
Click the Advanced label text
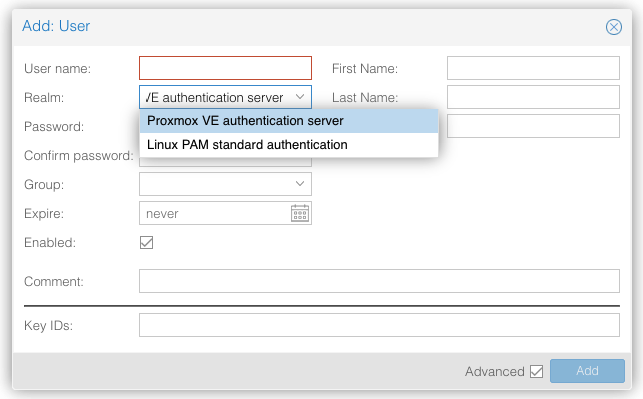click(x=495, y=372)
